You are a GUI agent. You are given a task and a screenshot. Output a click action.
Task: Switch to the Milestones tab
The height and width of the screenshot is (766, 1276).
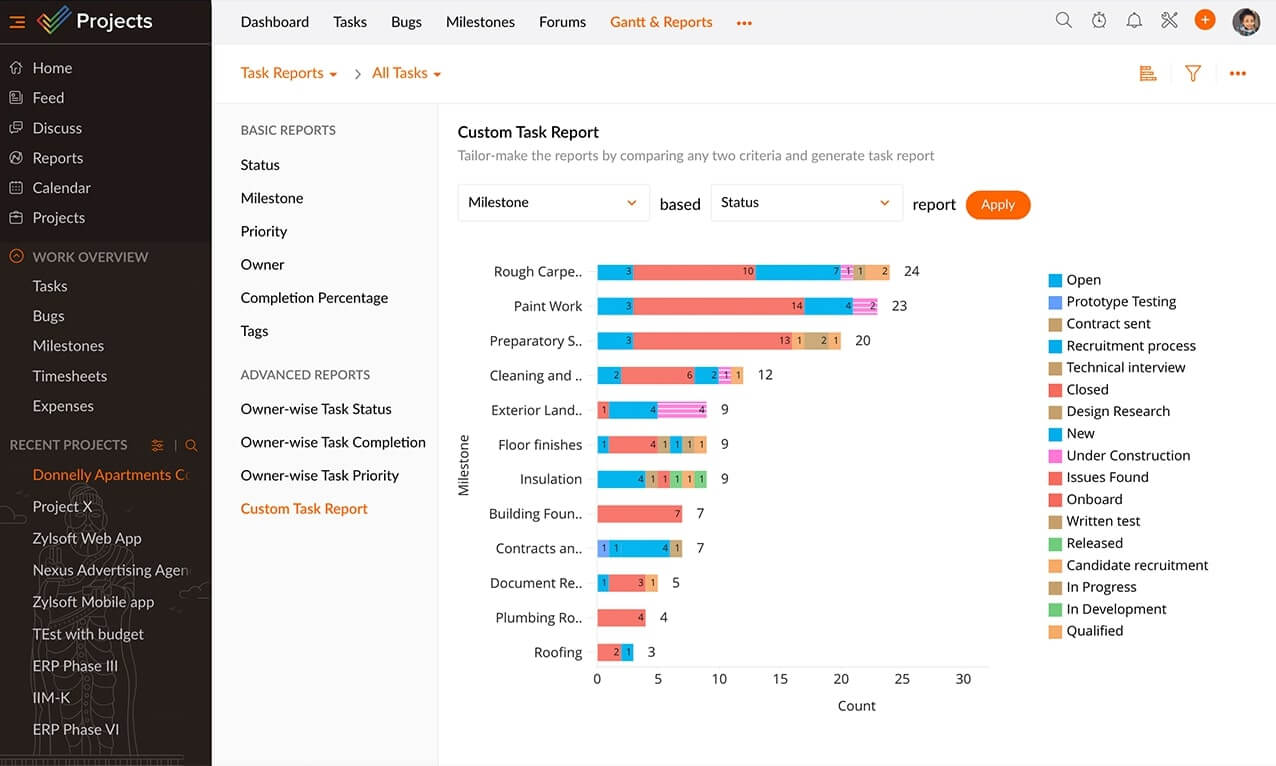point(480,22)
